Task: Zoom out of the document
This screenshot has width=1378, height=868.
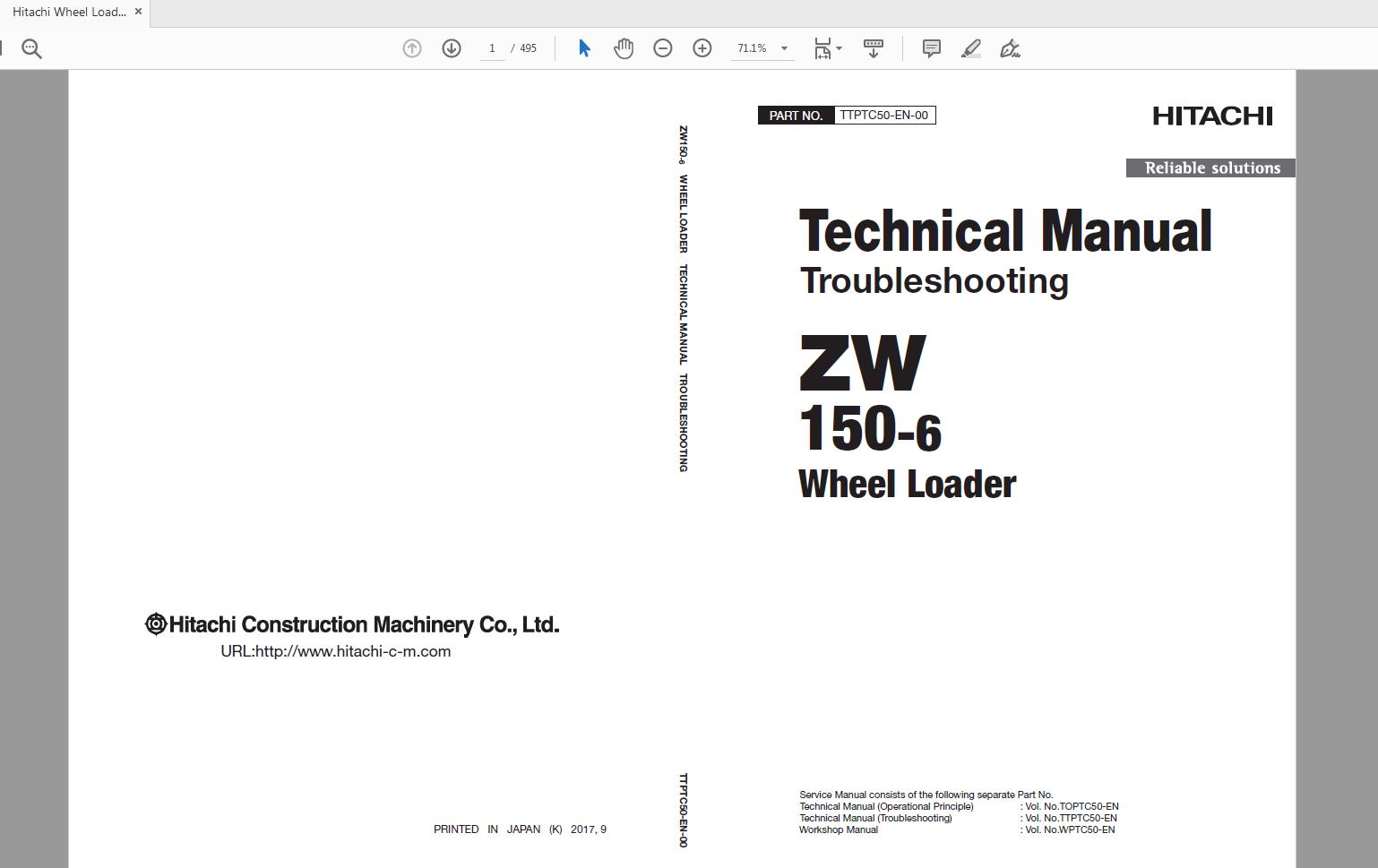Action: tap(663, 48)
